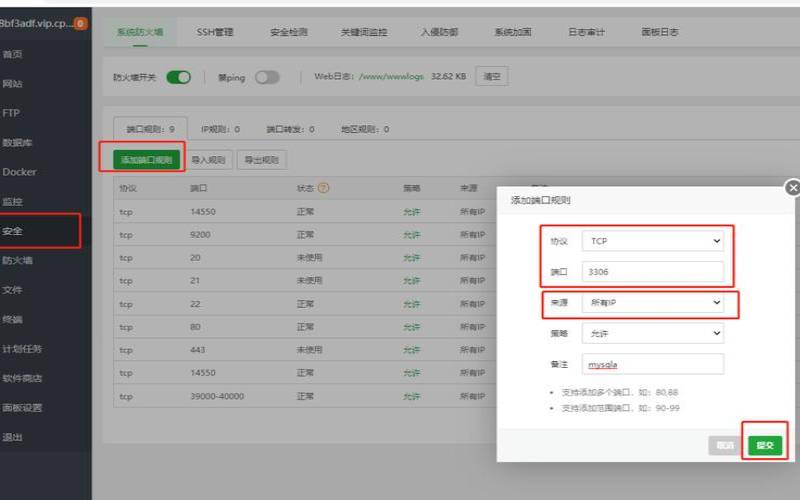Viewport: 800px width, 500px height.
Task: Select the IP规则 sub-tab
Action: [220, 129]
